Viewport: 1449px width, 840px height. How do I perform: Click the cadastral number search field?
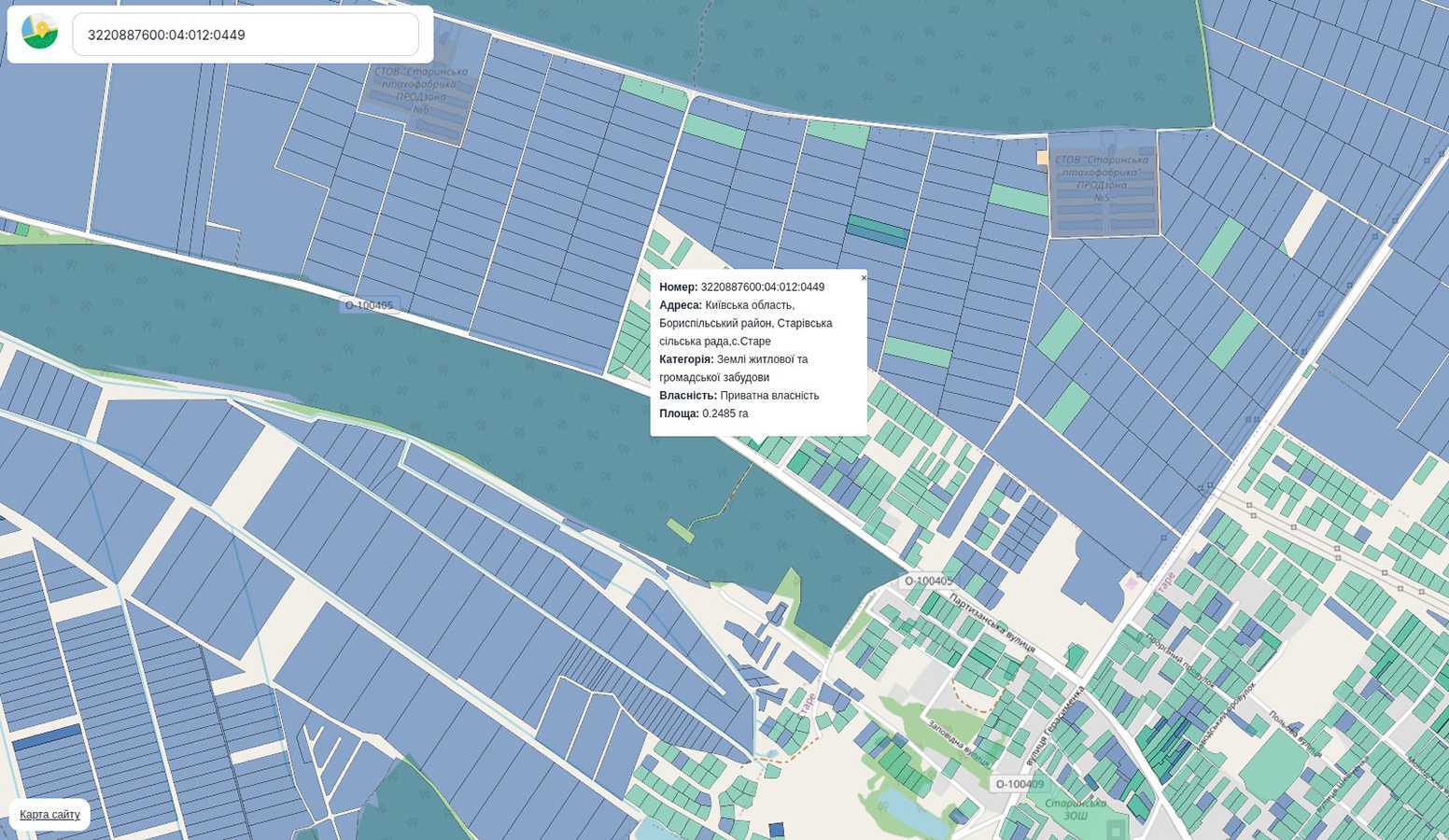pyautogui.click(x=246, y=35)
